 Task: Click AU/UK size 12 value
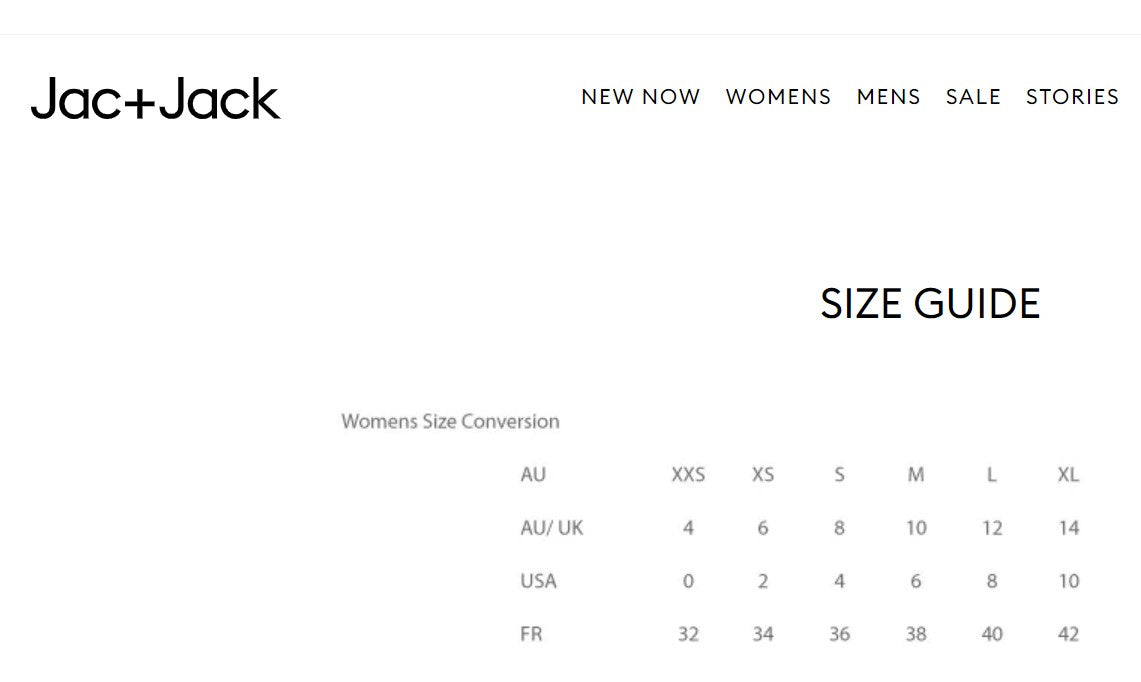pos(992,528)
